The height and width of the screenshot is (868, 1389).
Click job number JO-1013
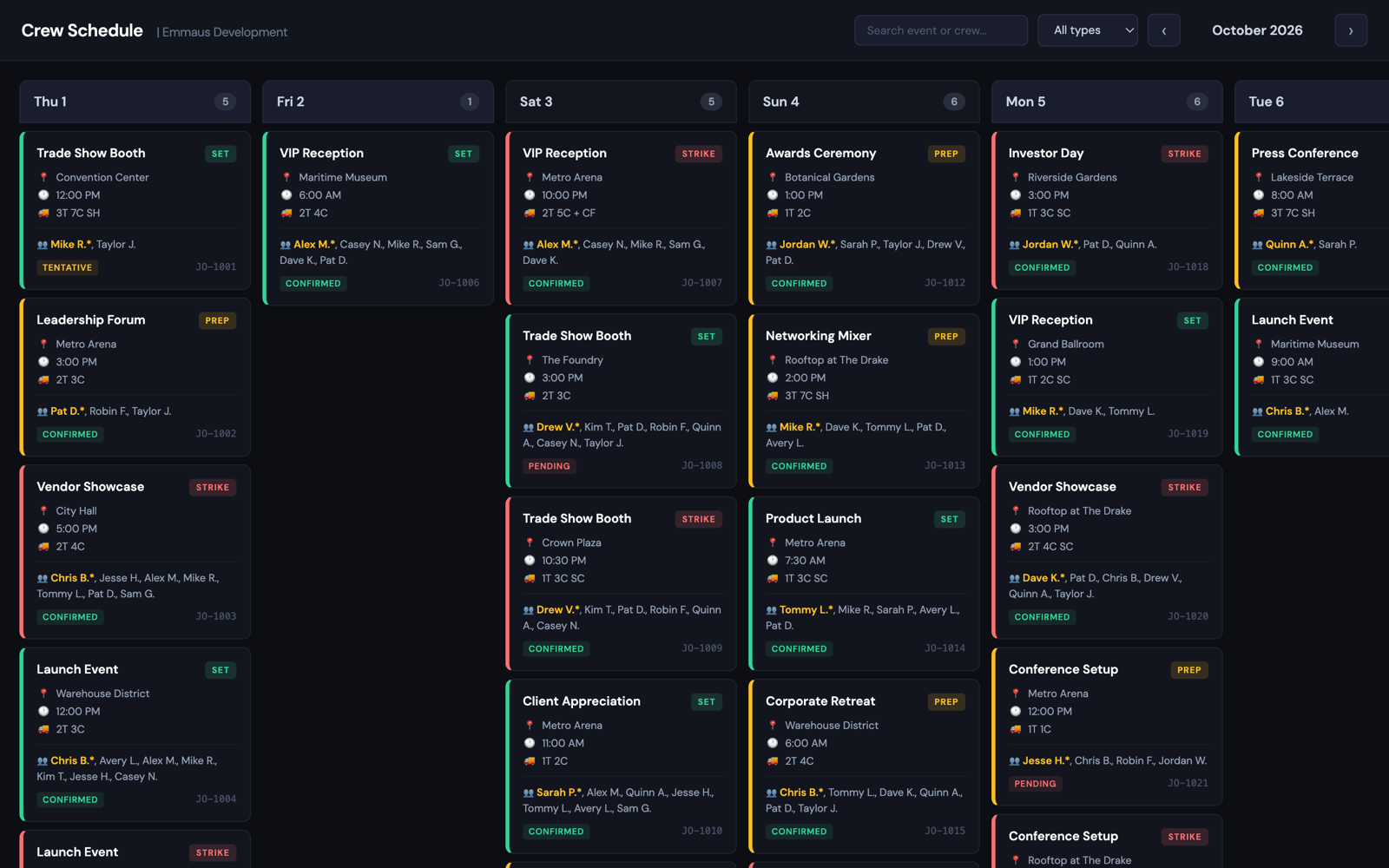pos(945,466)
